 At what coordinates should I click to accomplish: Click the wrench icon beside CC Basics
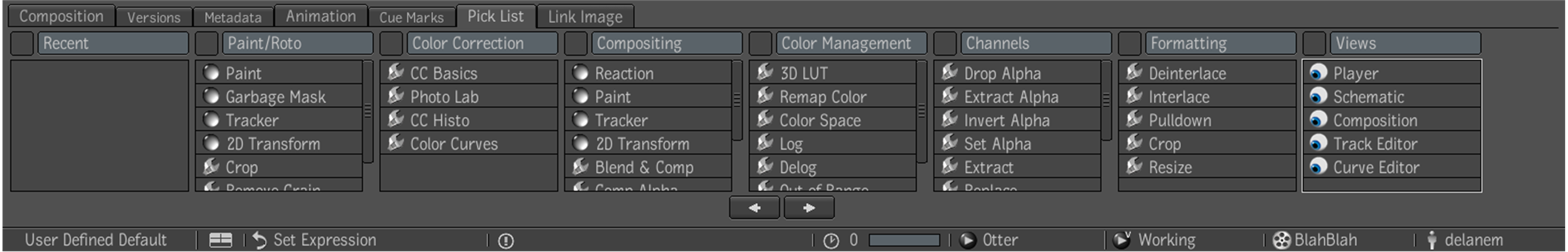click(x=396, y=72)
